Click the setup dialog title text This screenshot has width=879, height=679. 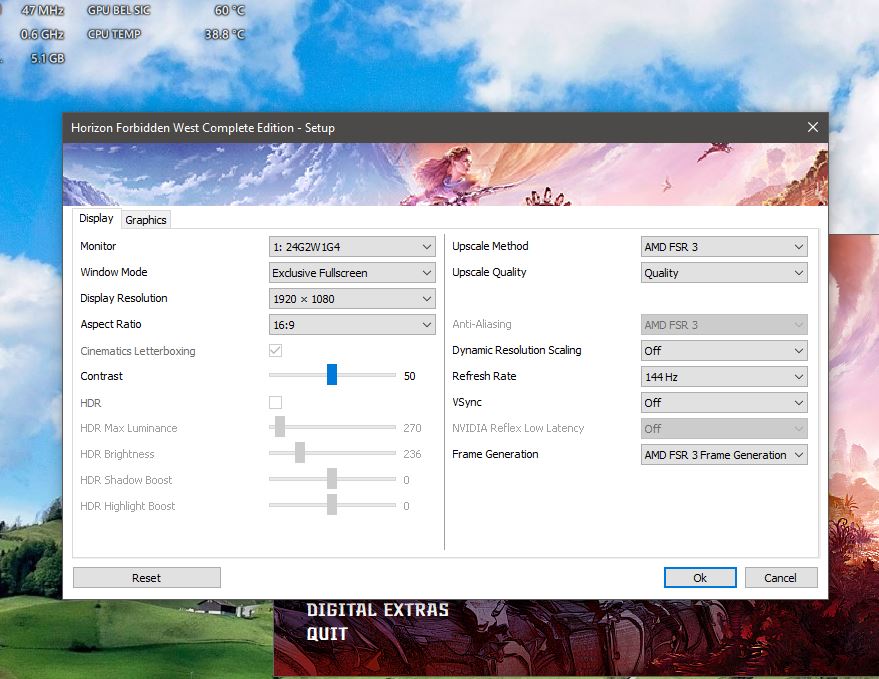pyautogui.click(x=203, y=128)
